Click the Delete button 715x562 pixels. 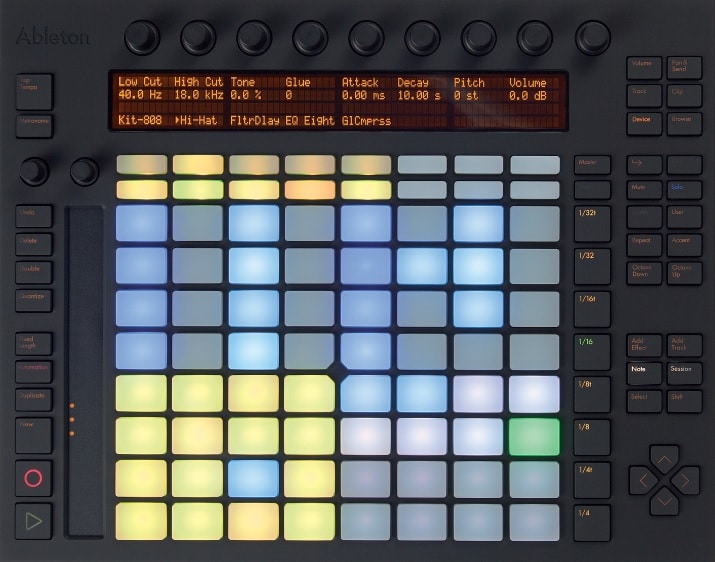pos(34,245)
